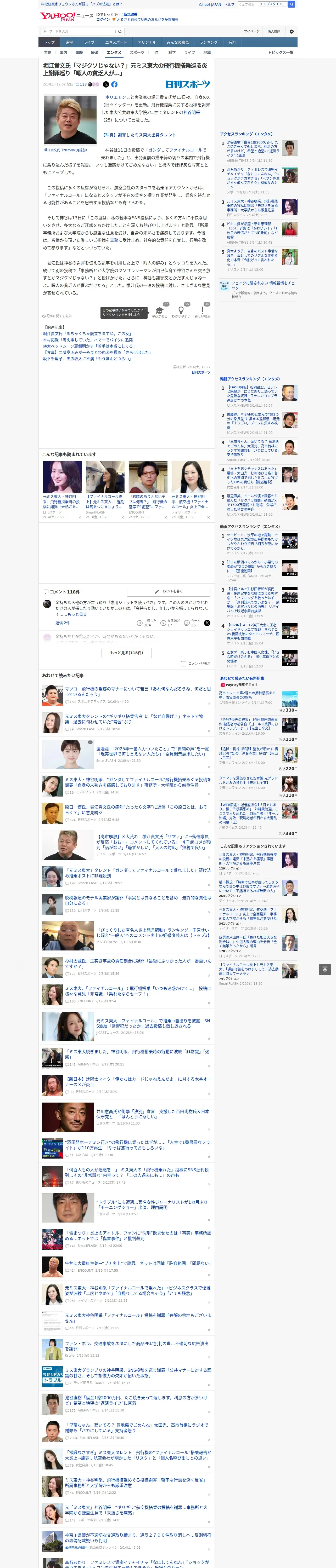336x1568 pixels.
Task: Focus the キーワードを入力 search field
Action: click(x=79, y=32)
